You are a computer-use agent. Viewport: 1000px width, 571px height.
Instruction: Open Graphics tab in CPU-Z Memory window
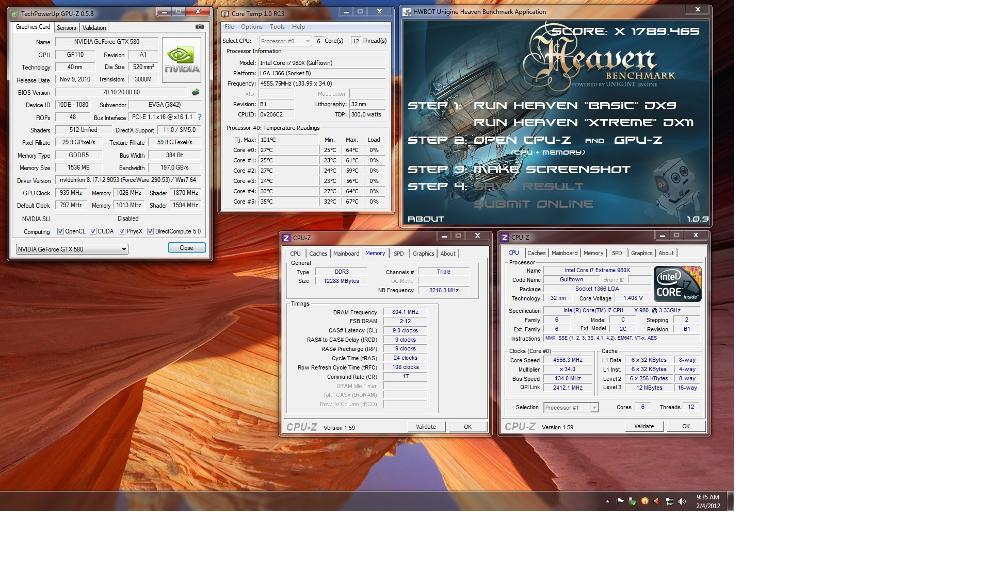point(423,253)
